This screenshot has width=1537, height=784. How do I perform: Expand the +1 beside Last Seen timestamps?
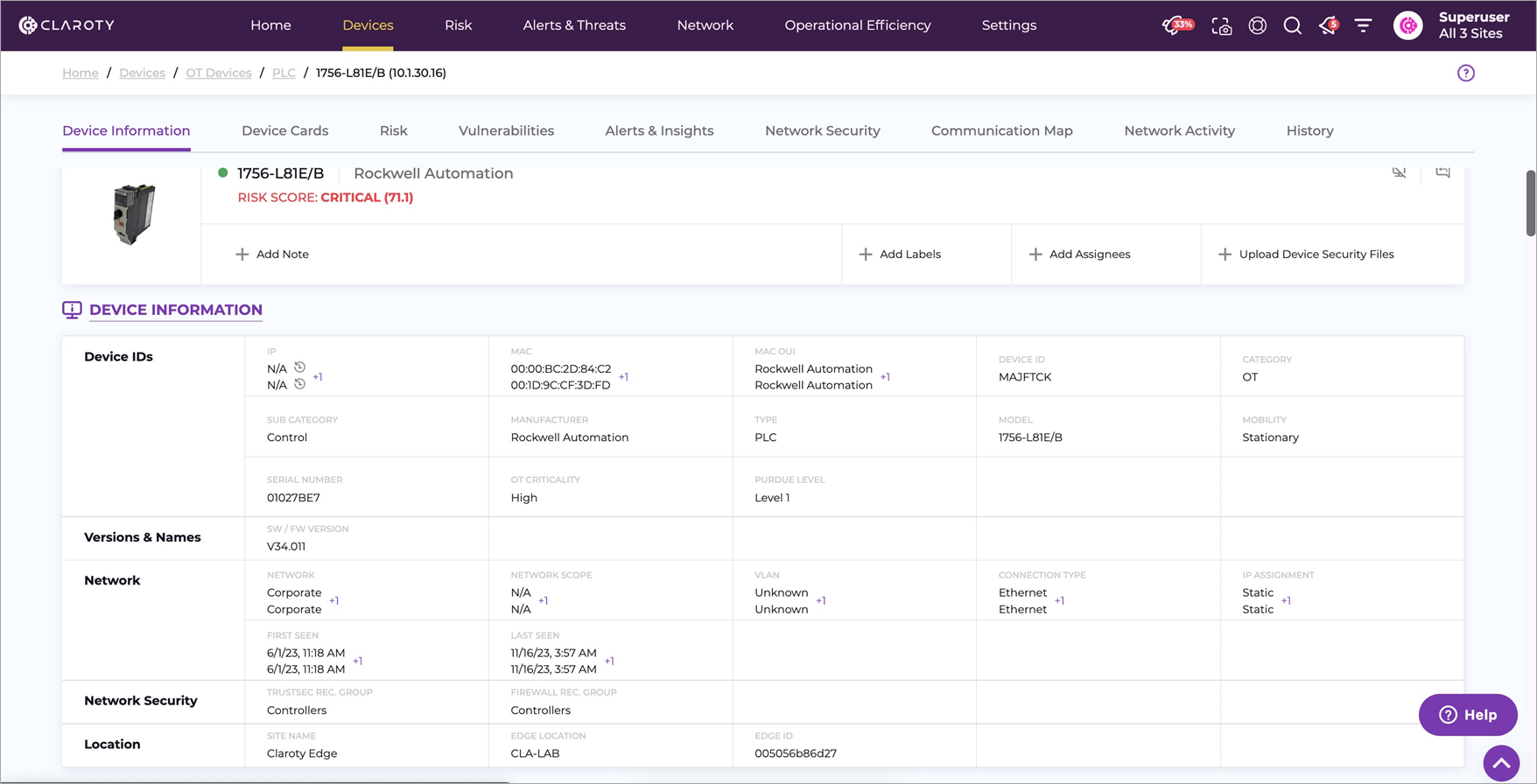(609, 661)
